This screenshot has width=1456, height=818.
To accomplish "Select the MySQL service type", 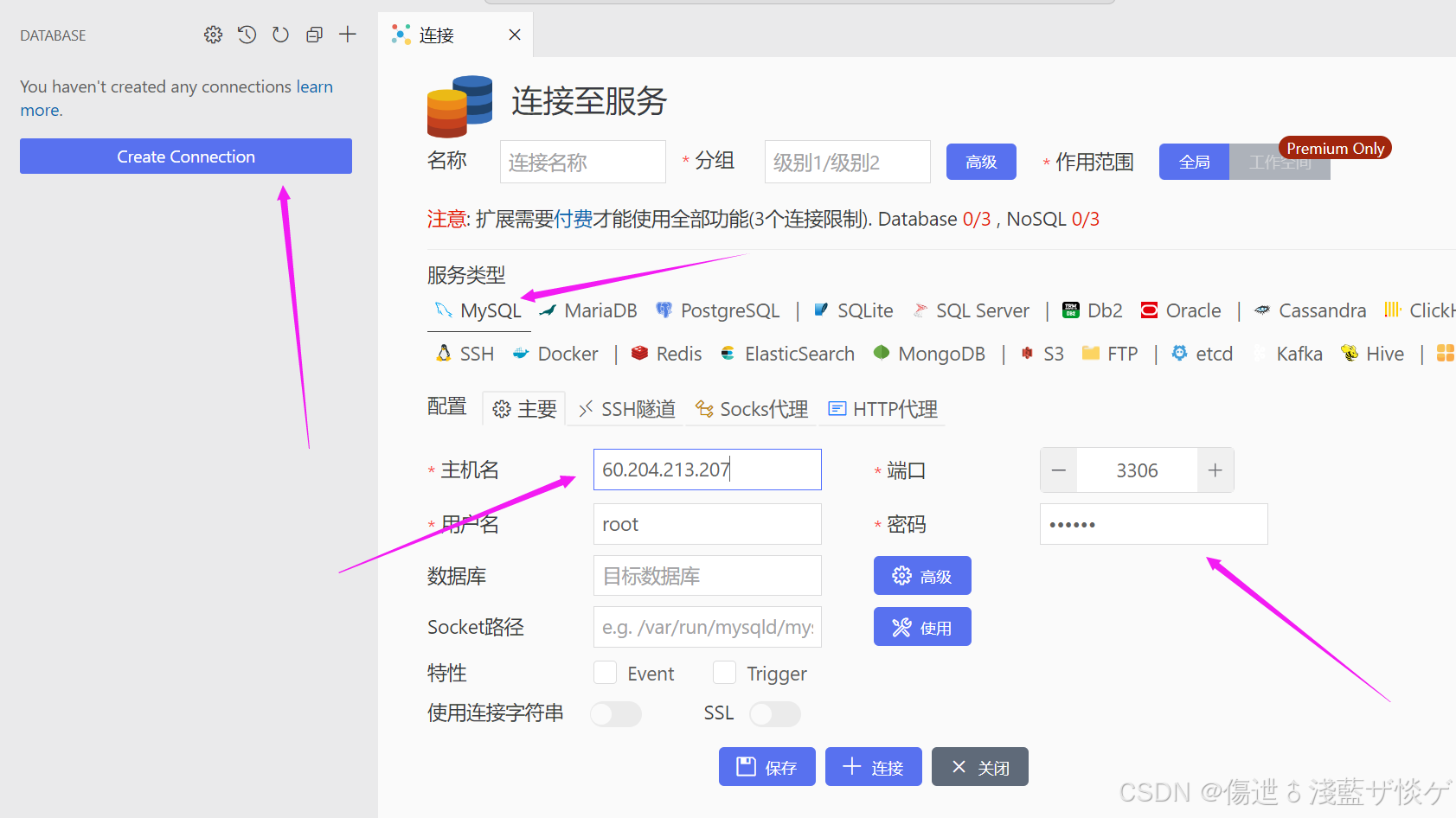I will (478, 310).
